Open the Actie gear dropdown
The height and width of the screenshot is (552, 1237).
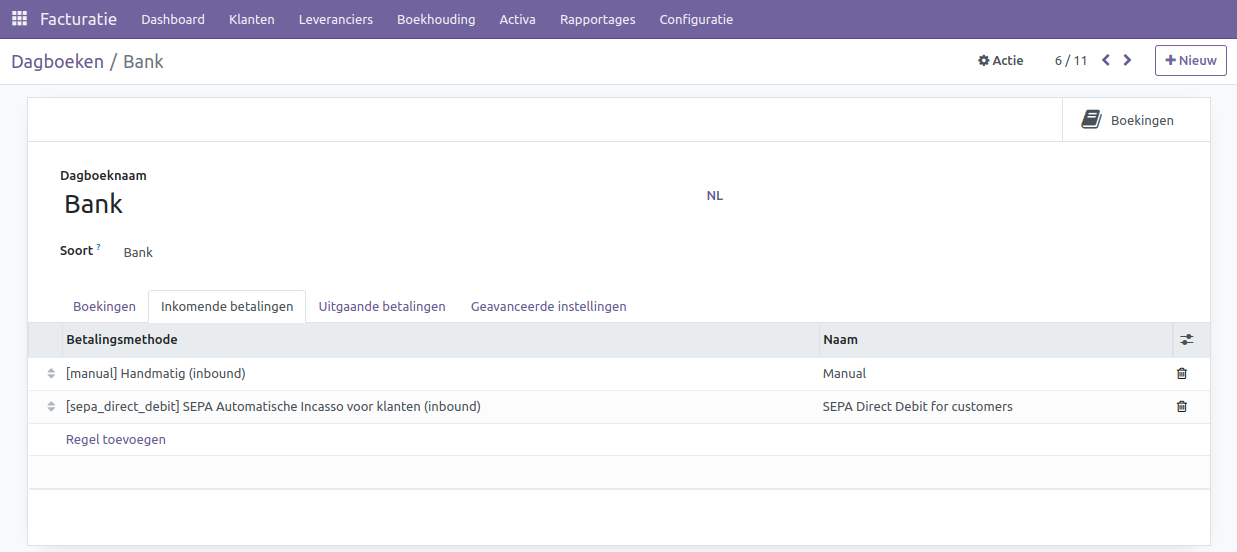click(1000, 61)
